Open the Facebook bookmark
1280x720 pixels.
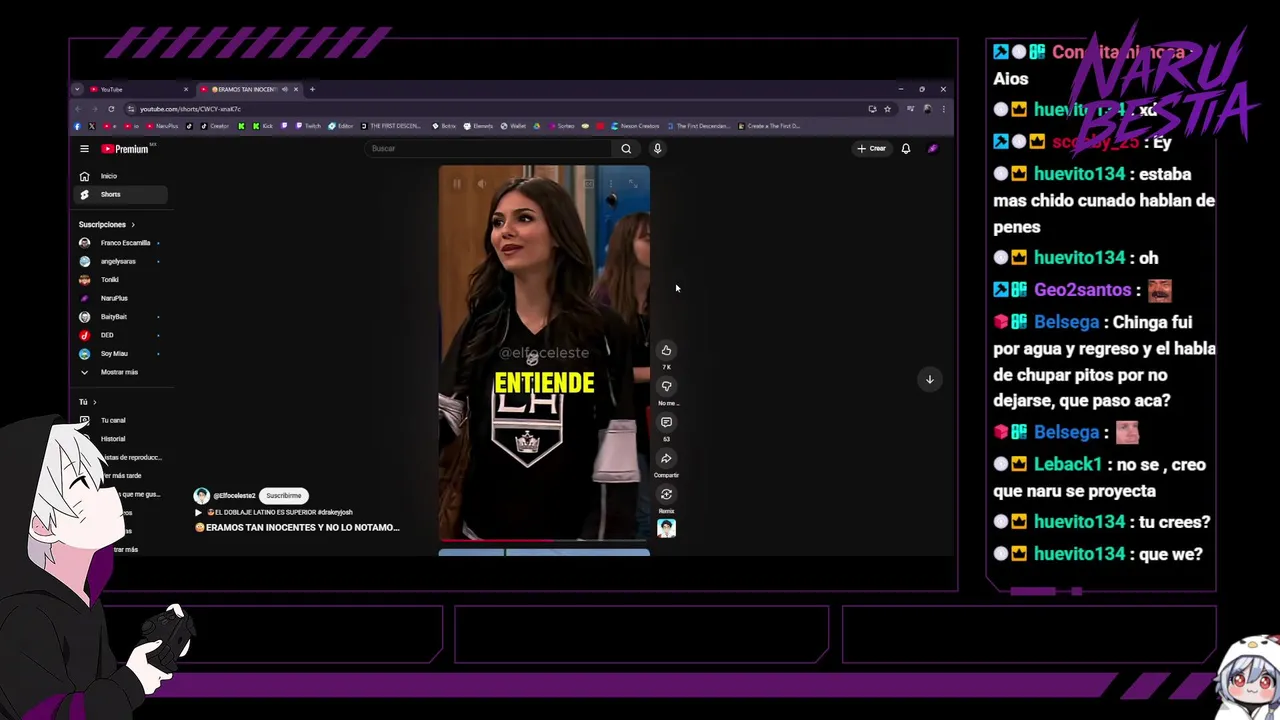pyautogui.click(x=77, y=126)
